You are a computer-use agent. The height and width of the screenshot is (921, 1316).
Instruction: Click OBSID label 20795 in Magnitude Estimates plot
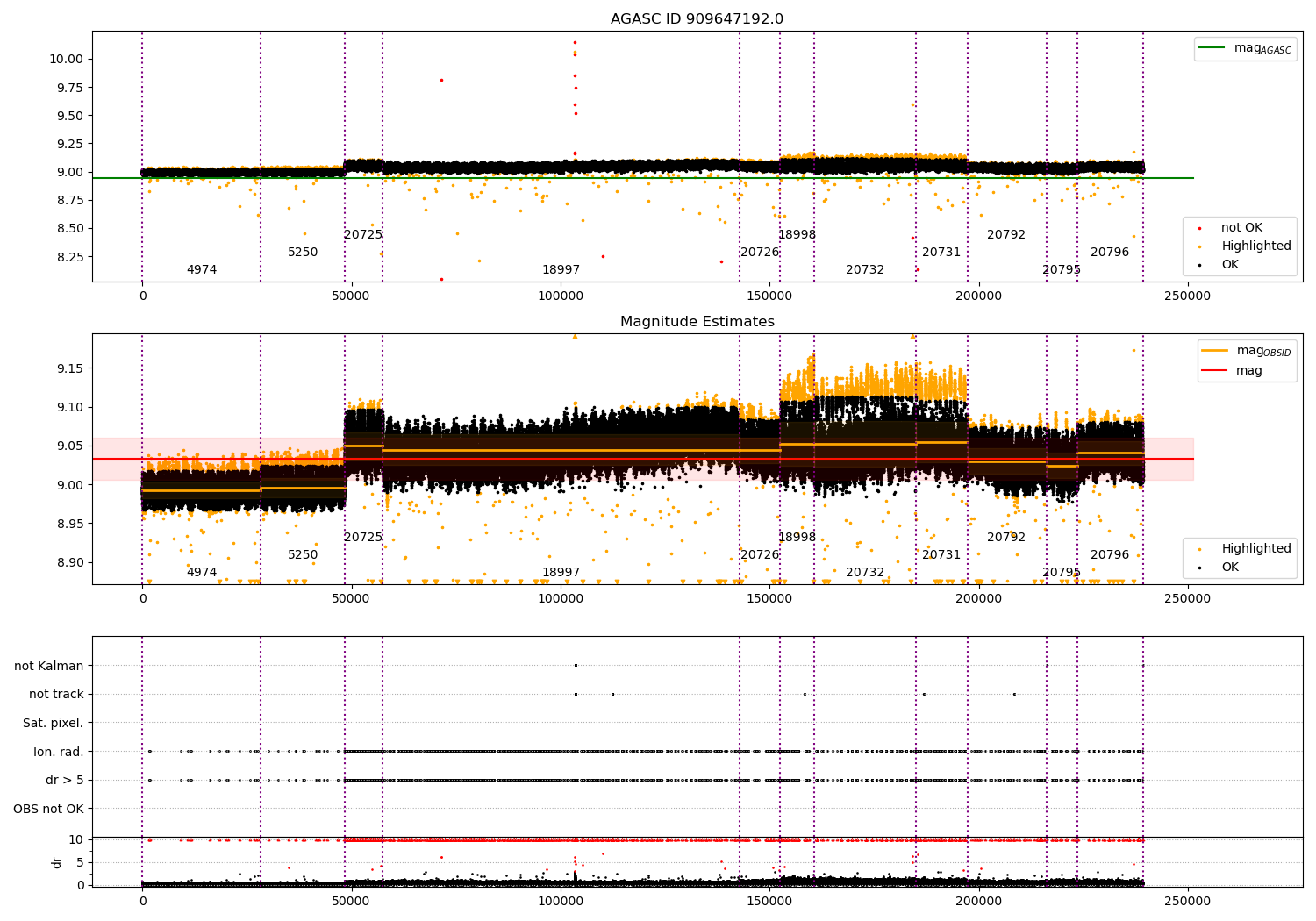[1062, 573]
